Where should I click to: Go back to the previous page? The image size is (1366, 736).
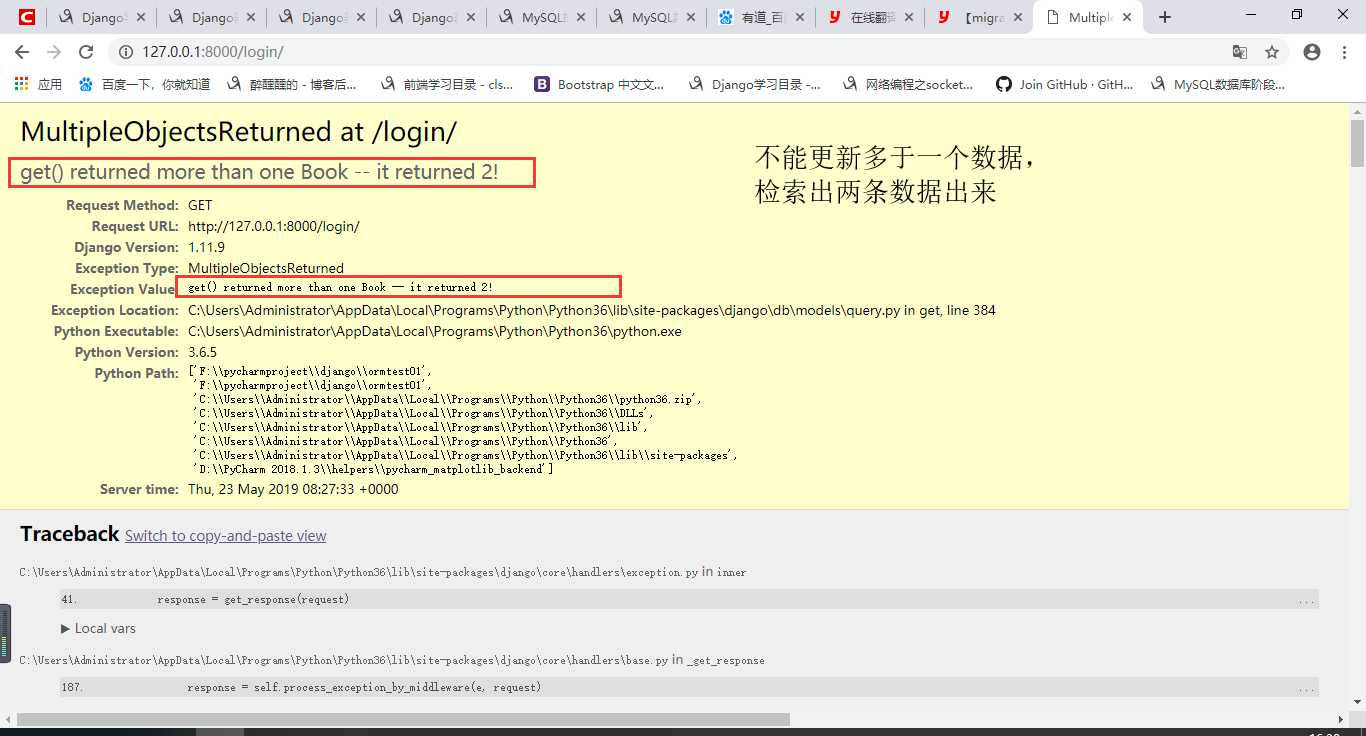tap(22, 52)
